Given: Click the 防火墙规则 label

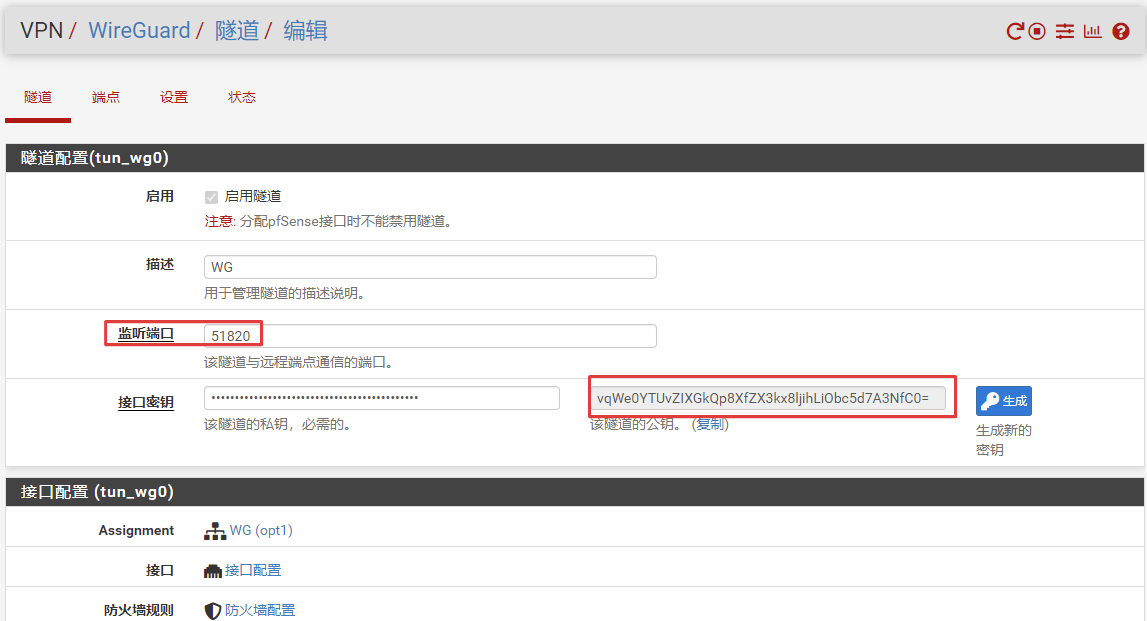Looking at the screenshot, I should 139,610.
